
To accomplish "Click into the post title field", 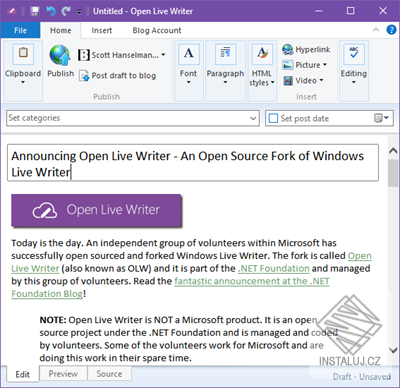I will coord(193,163).
